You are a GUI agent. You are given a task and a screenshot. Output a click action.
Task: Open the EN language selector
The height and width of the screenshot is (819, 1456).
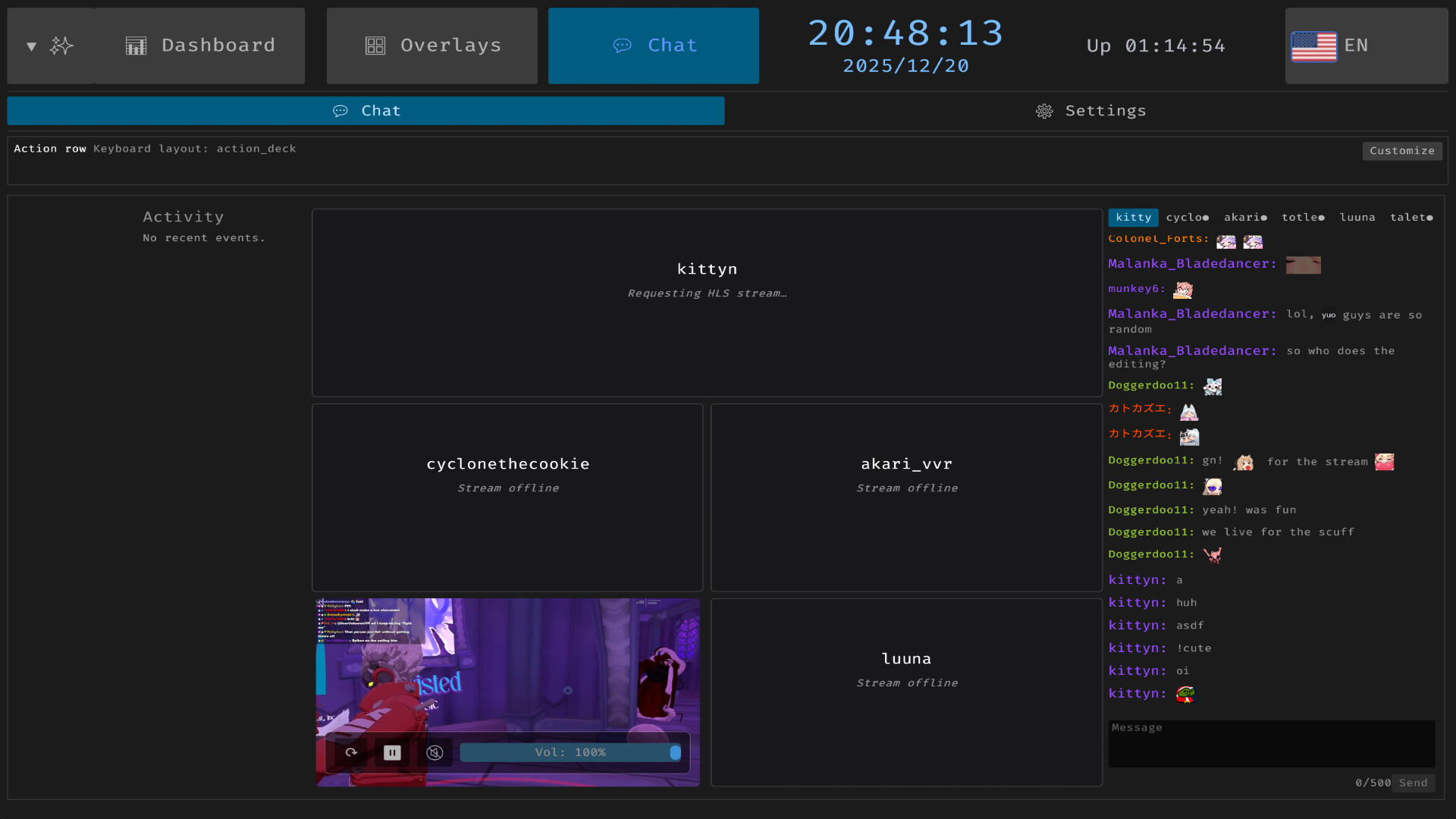coord(1357,45)
